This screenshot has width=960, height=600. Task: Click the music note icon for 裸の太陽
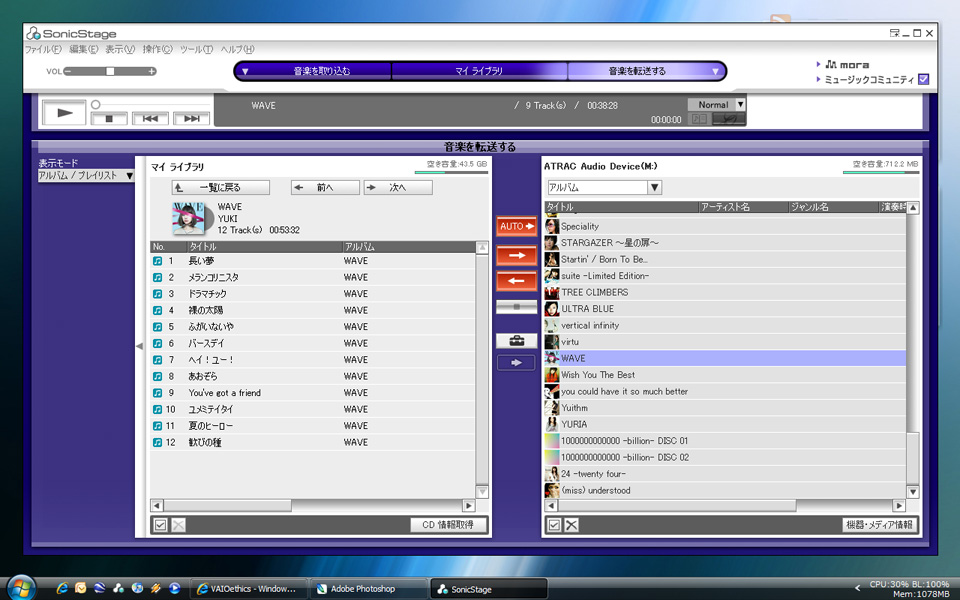click(157, 310)
